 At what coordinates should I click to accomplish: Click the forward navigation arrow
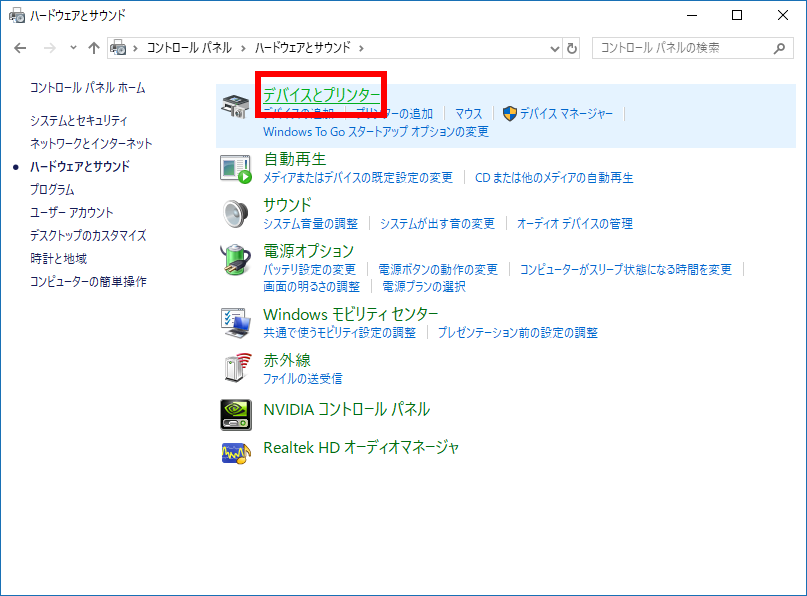pyautogui.click(x=50, y=48)
